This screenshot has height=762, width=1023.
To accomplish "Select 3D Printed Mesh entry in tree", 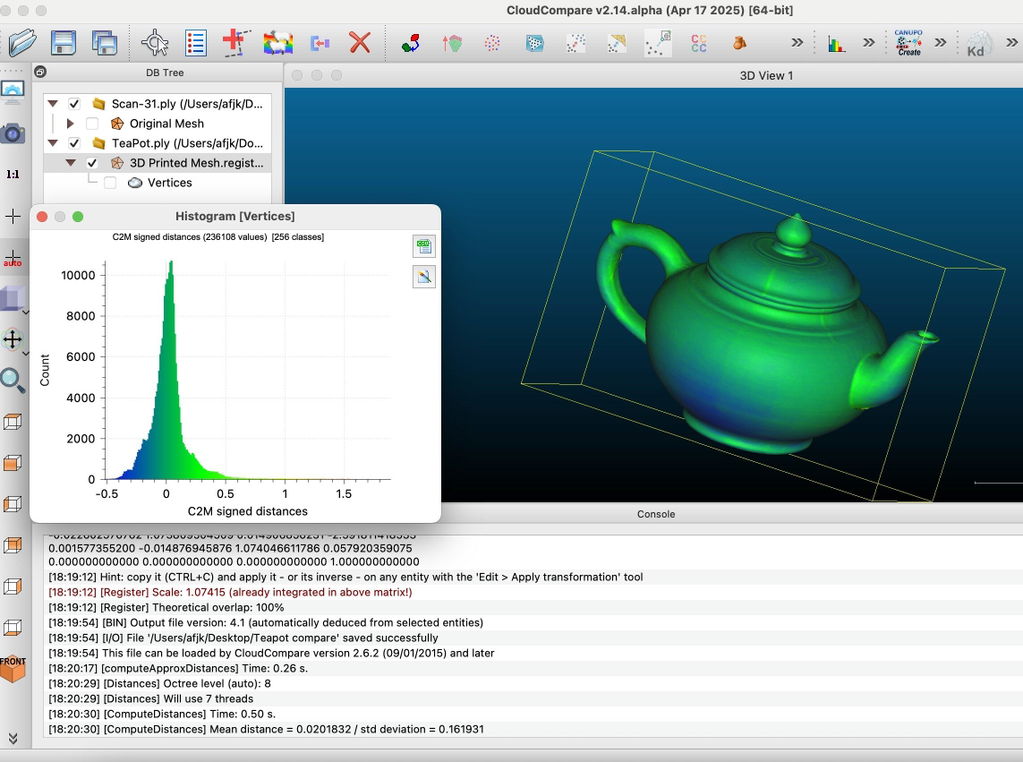I will tap(196, 162).
